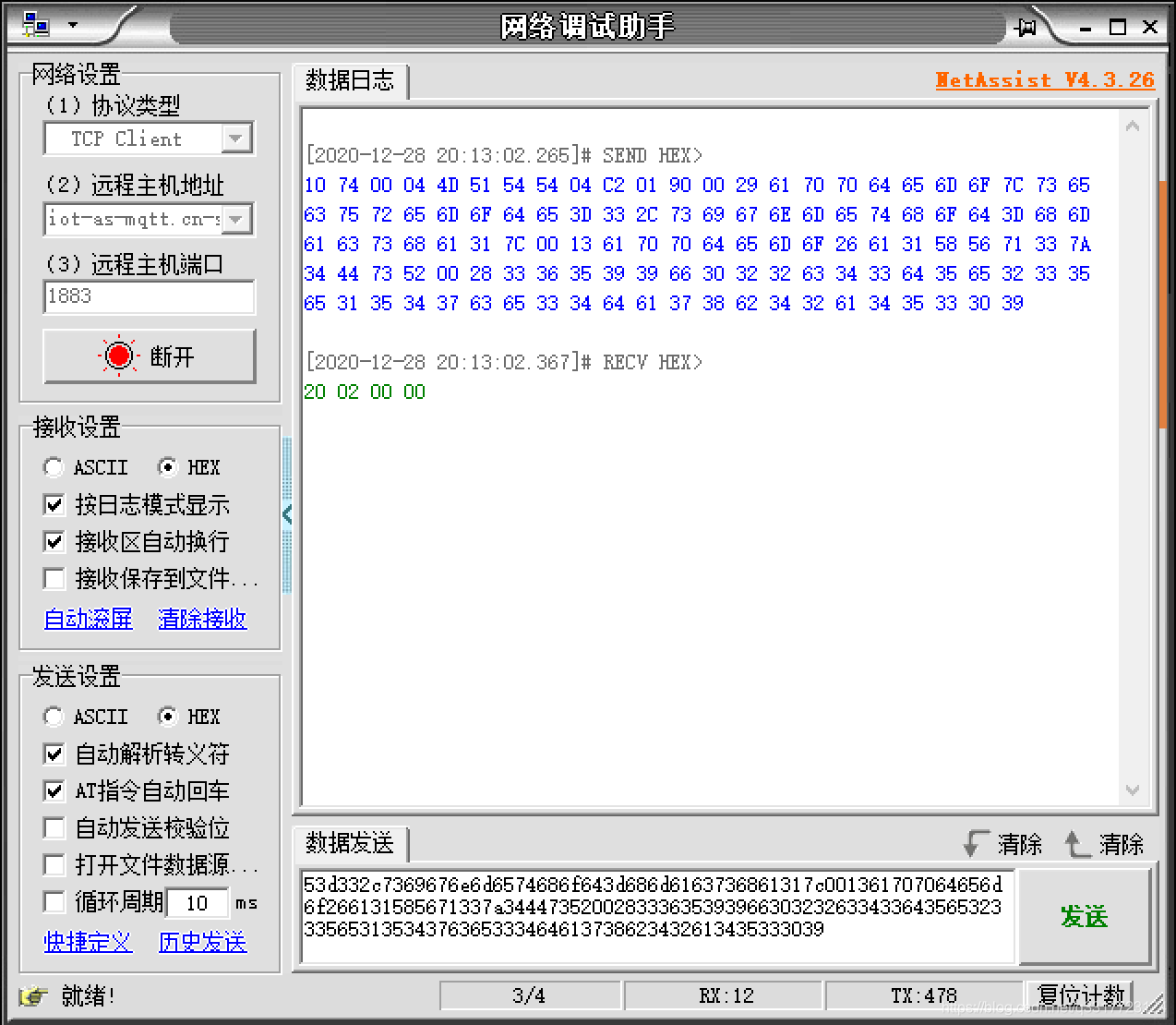
Task: Click the 复位计数 reset counter button
Action: pyautogui.click(x=1080, y=995)
